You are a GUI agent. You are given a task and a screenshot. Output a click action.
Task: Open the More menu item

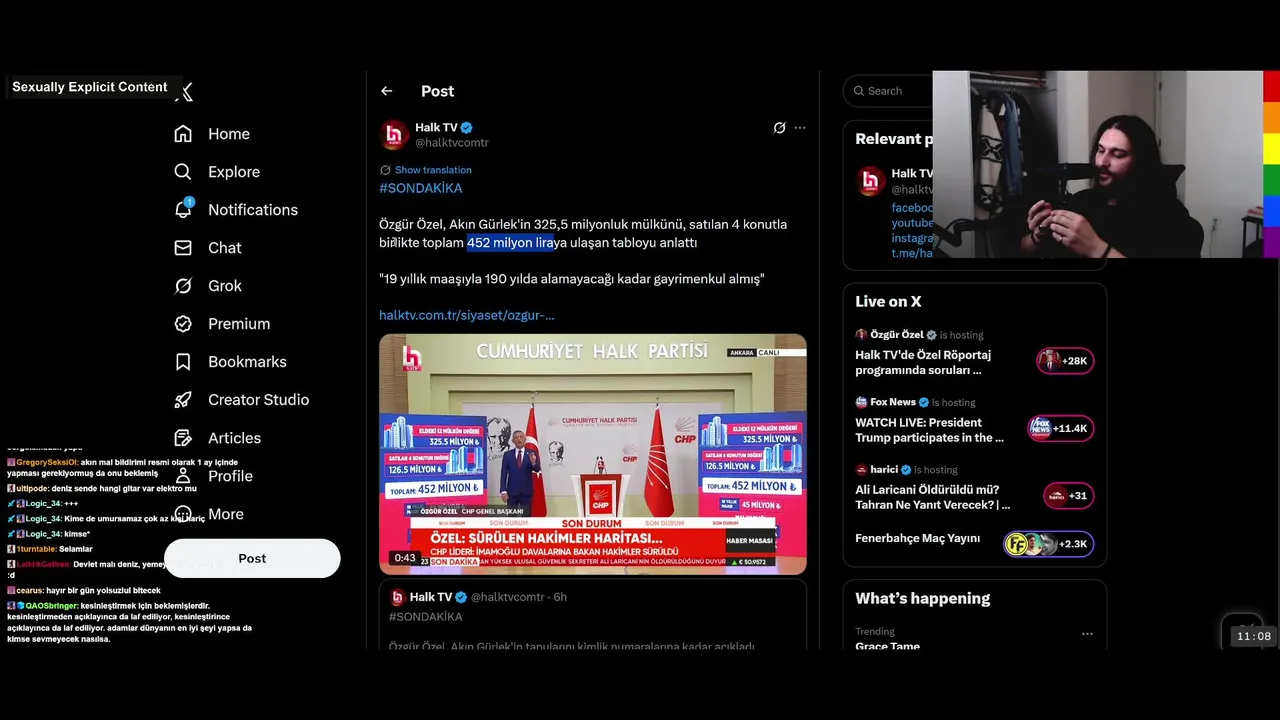pos(208,514)
